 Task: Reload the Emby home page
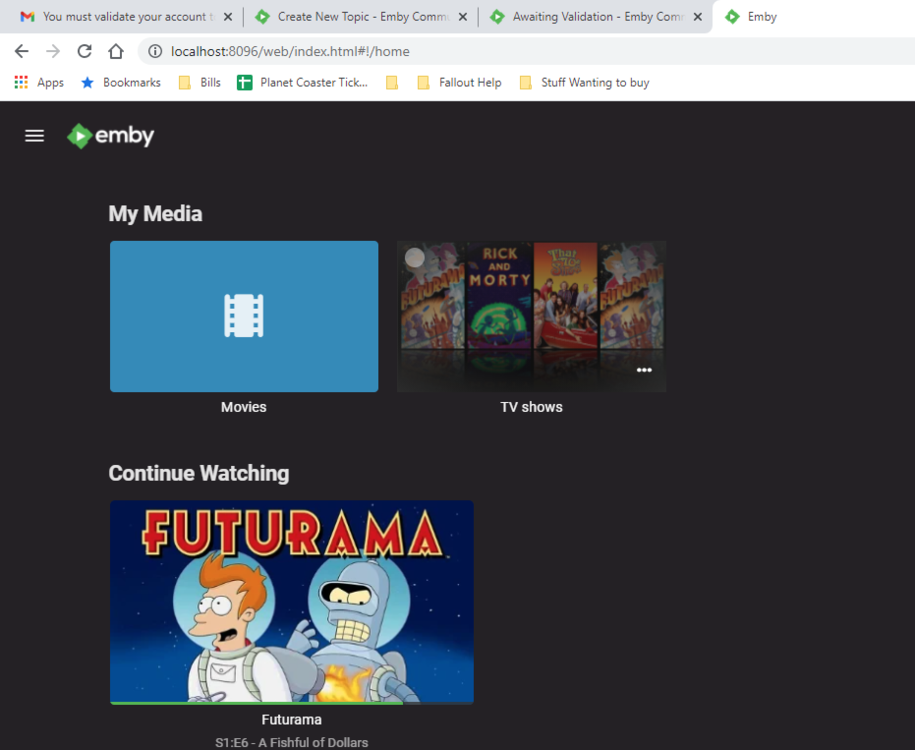(84, 51)
